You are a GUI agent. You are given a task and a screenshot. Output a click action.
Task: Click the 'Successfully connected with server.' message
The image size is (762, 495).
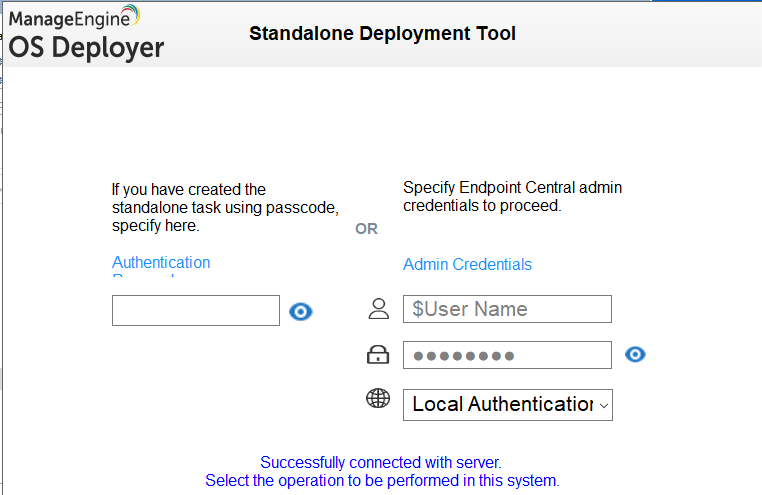tap(381, 462)
